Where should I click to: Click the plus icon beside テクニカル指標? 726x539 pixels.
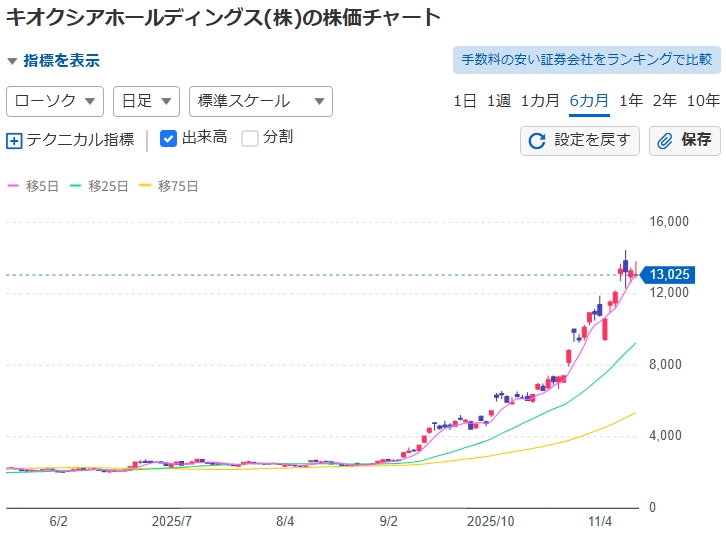coord(14,141)
